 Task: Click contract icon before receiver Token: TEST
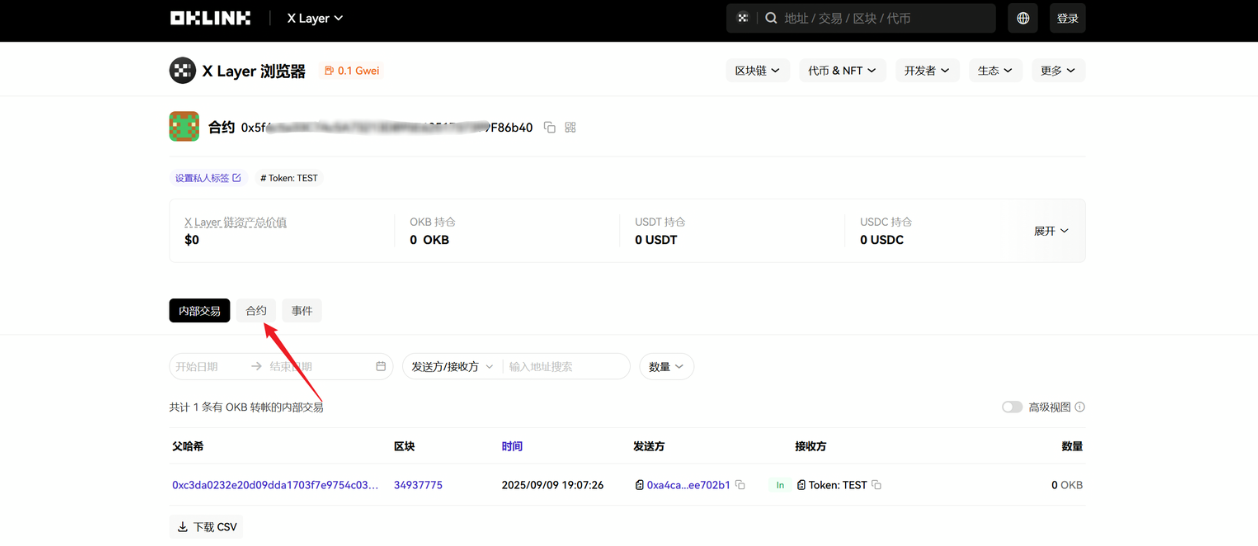[801, 485]
